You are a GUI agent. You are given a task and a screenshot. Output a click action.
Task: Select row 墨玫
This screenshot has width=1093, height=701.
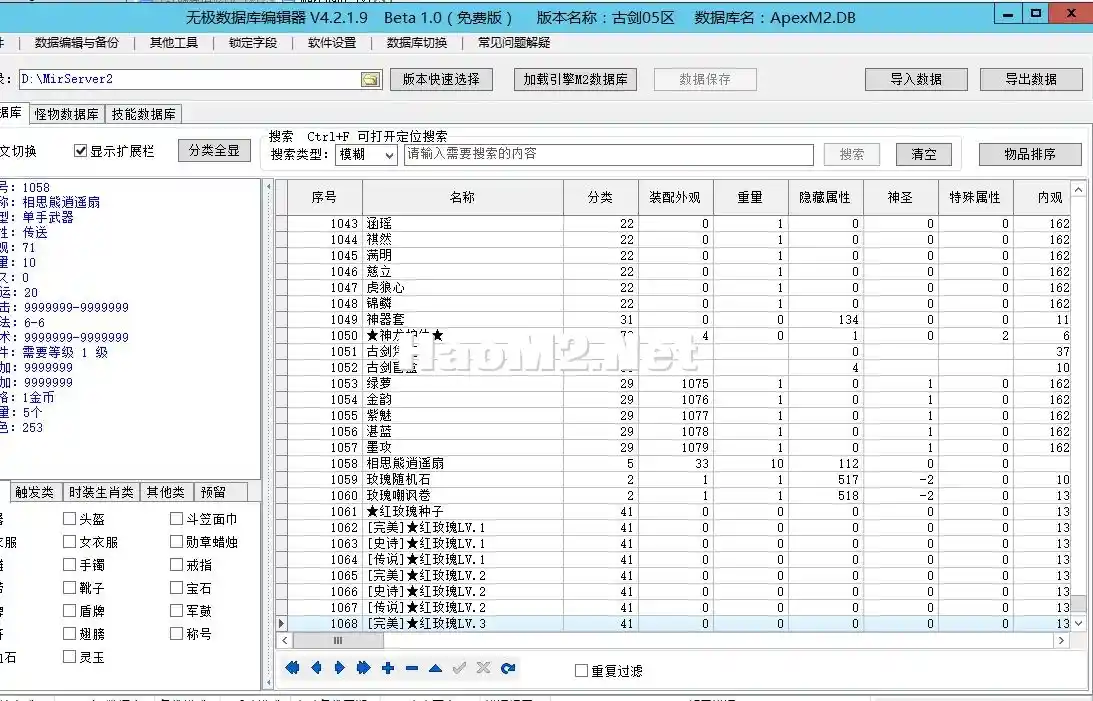click(x=673, y=447)
